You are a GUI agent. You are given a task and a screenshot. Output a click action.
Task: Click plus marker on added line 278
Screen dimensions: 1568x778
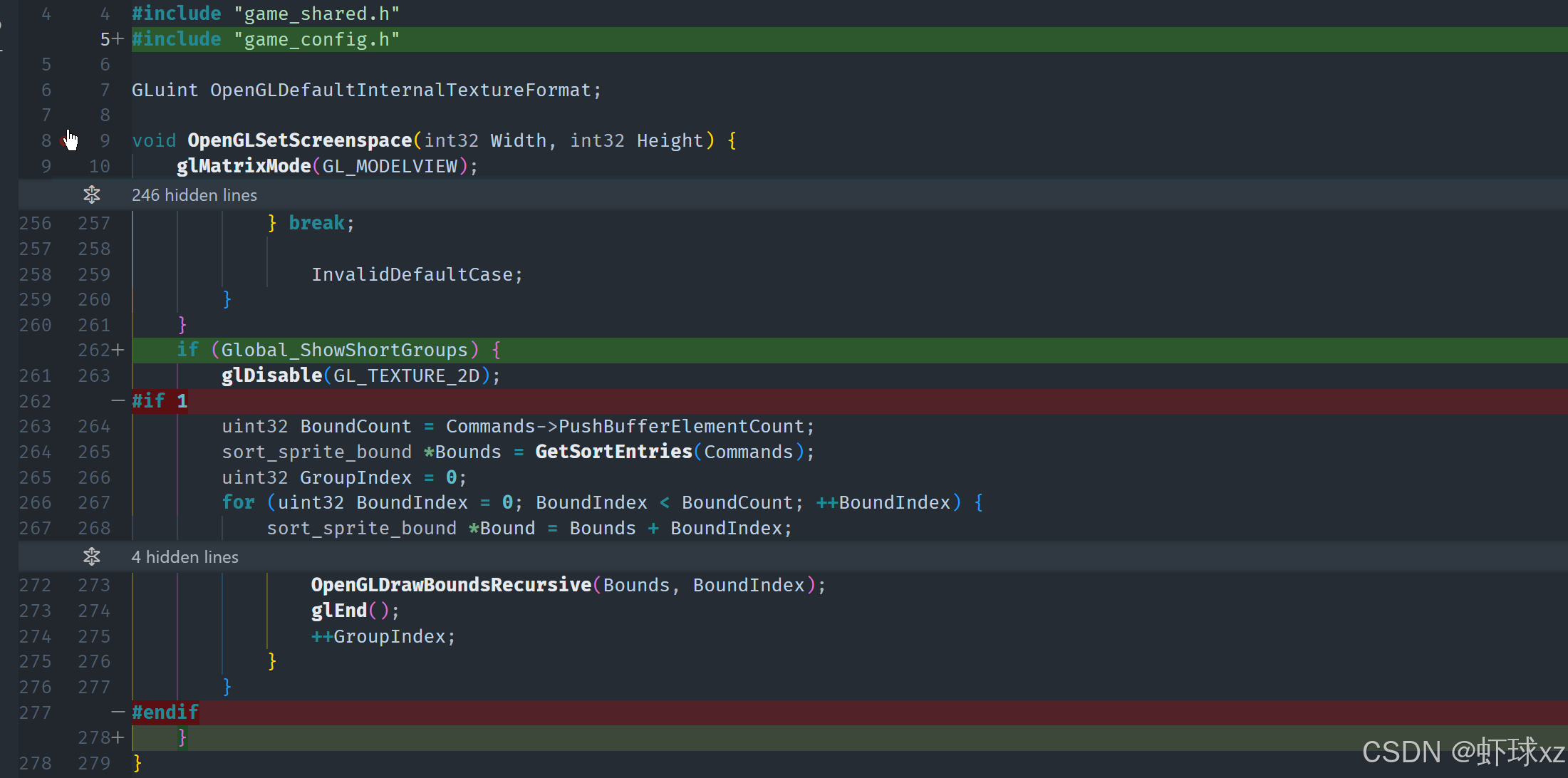[118, 737]
